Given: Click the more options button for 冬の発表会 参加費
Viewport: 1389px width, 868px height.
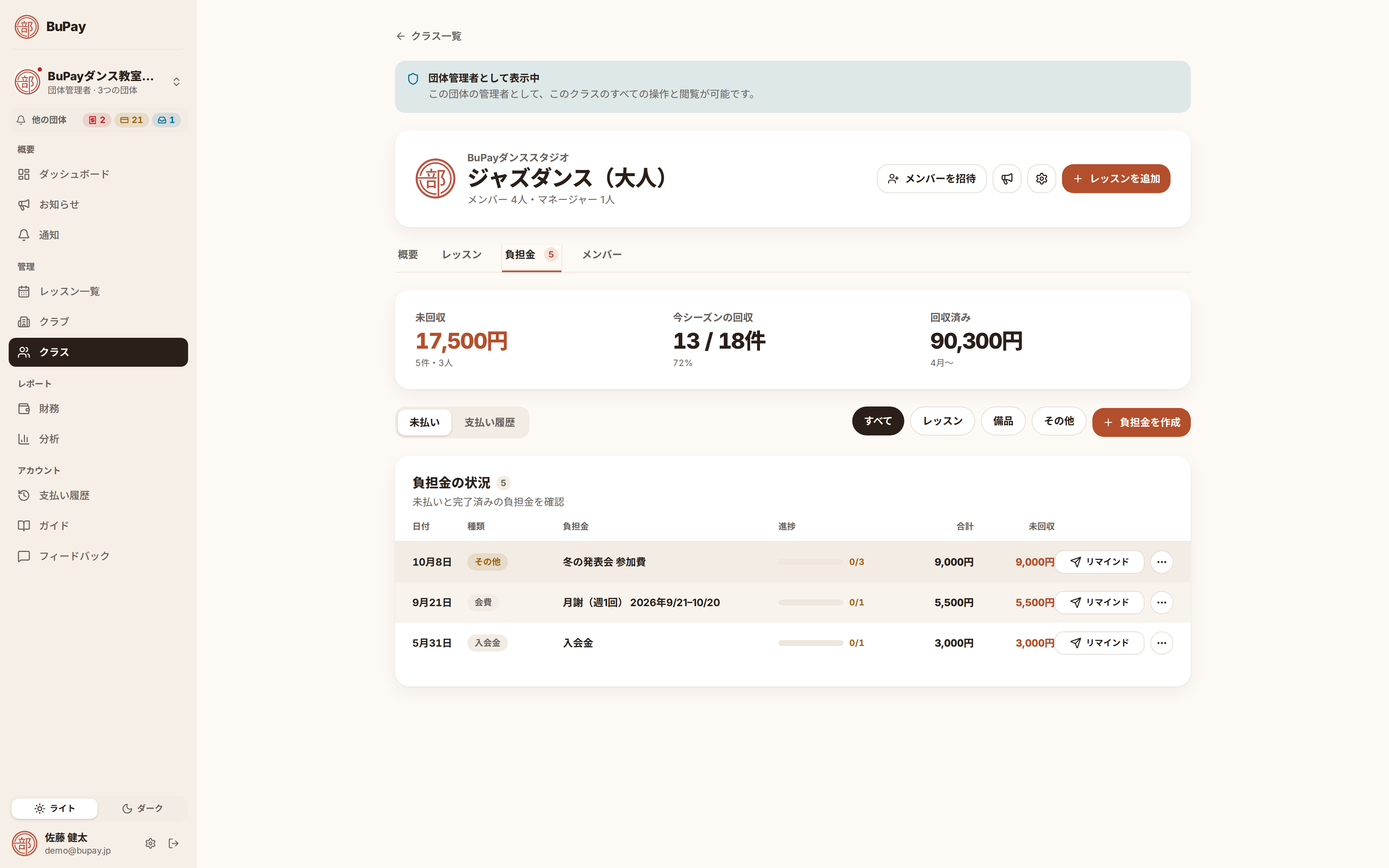Looking at the screenshot, I should 1161,561.
